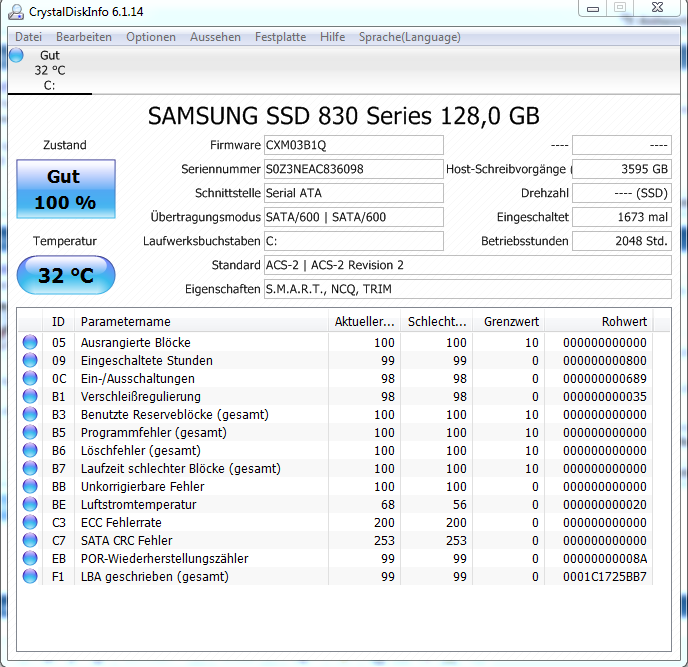Screen dimensions: 688x667
Task: Click status icon for ECC Fehlerrate row
Action: pos(30,522)
